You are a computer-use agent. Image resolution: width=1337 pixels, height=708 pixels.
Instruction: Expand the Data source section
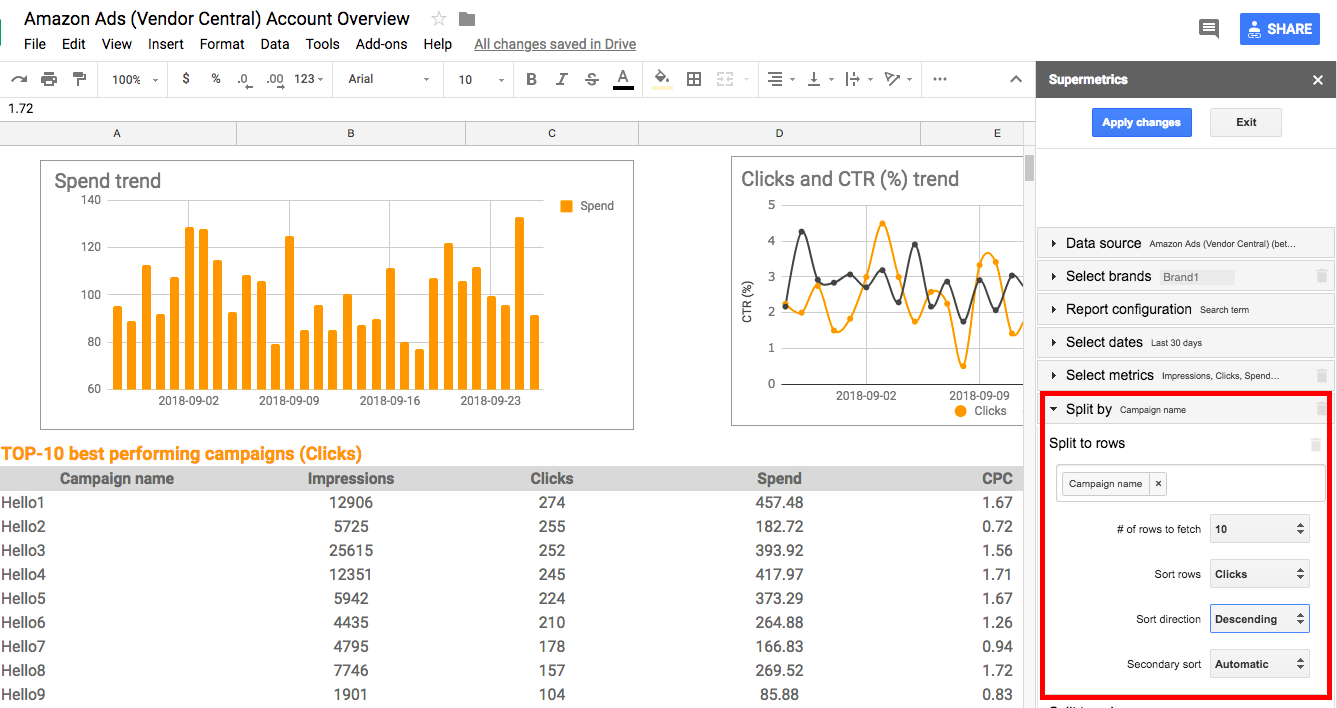click(1186, 243)
